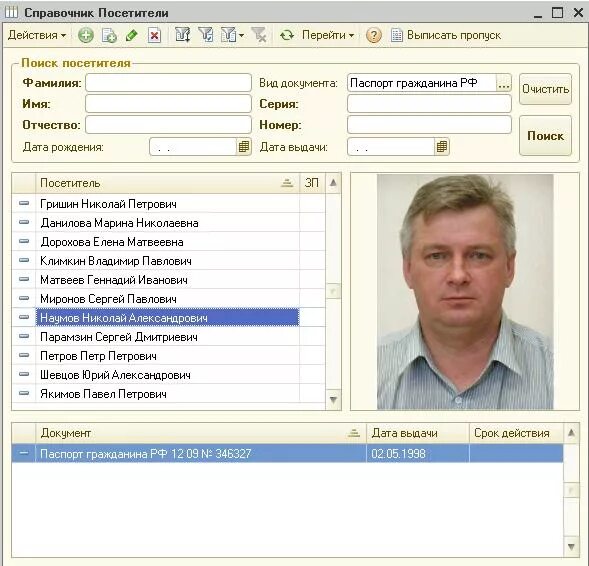Click visitor list scroll down arrow
Image resolution: width=589 pixels, height=566 pixels.
pos(333,400)
